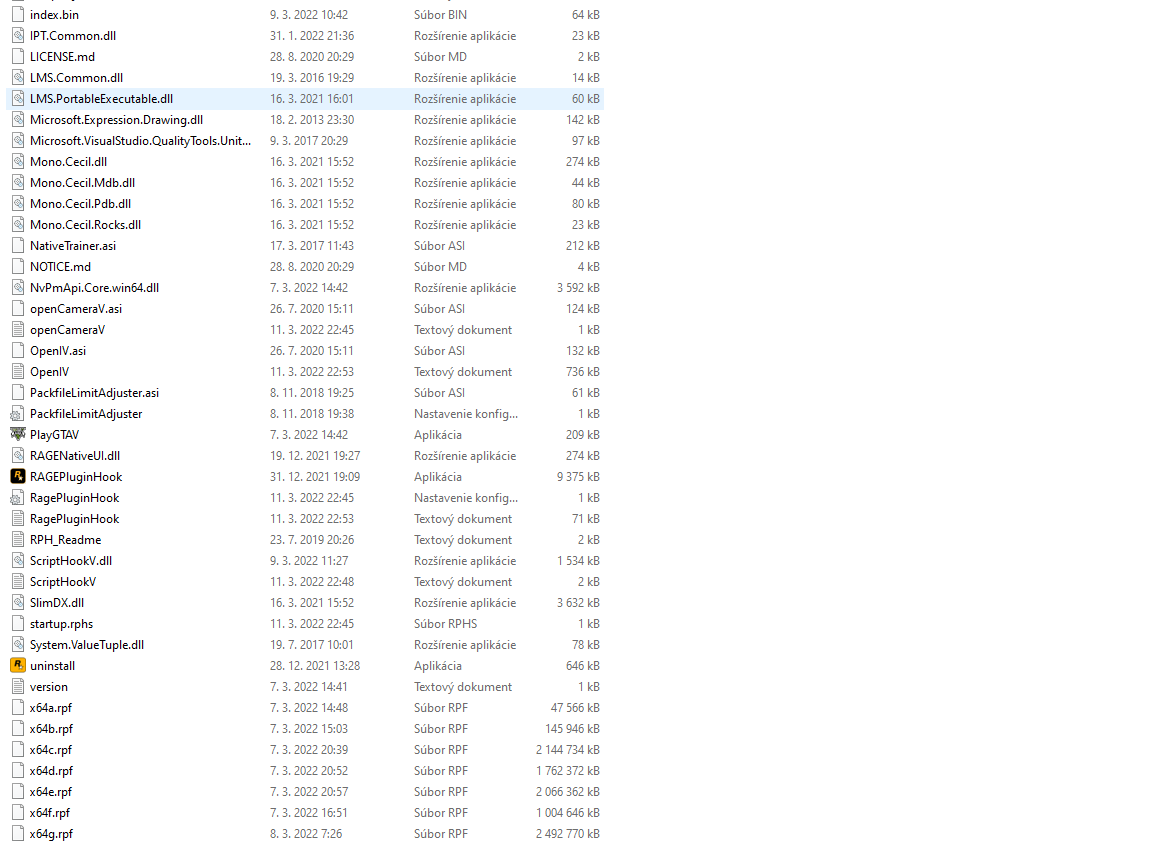Select x64d.rpf file name
Screen dimensions: 1155x860
(52, 771)
